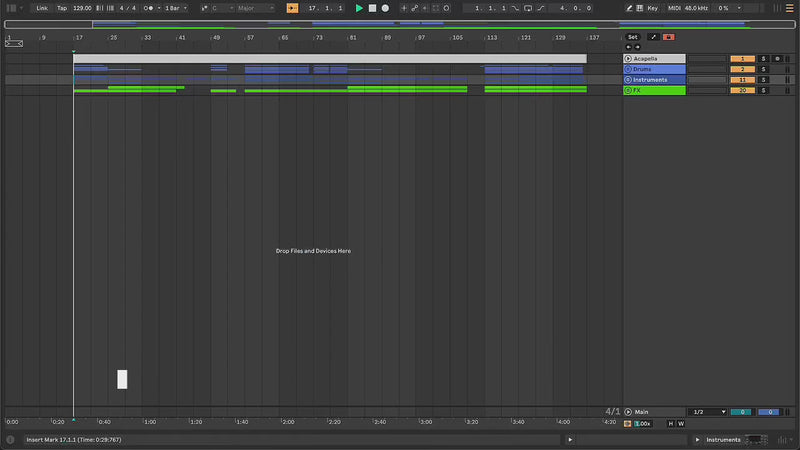
Task: Click the Set locator button
Action: click(632, 37)
